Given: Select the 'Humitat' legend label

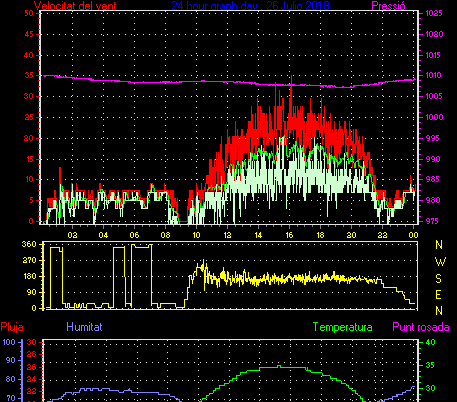Looking at the screenshot, I should click(x=84, y=327).
